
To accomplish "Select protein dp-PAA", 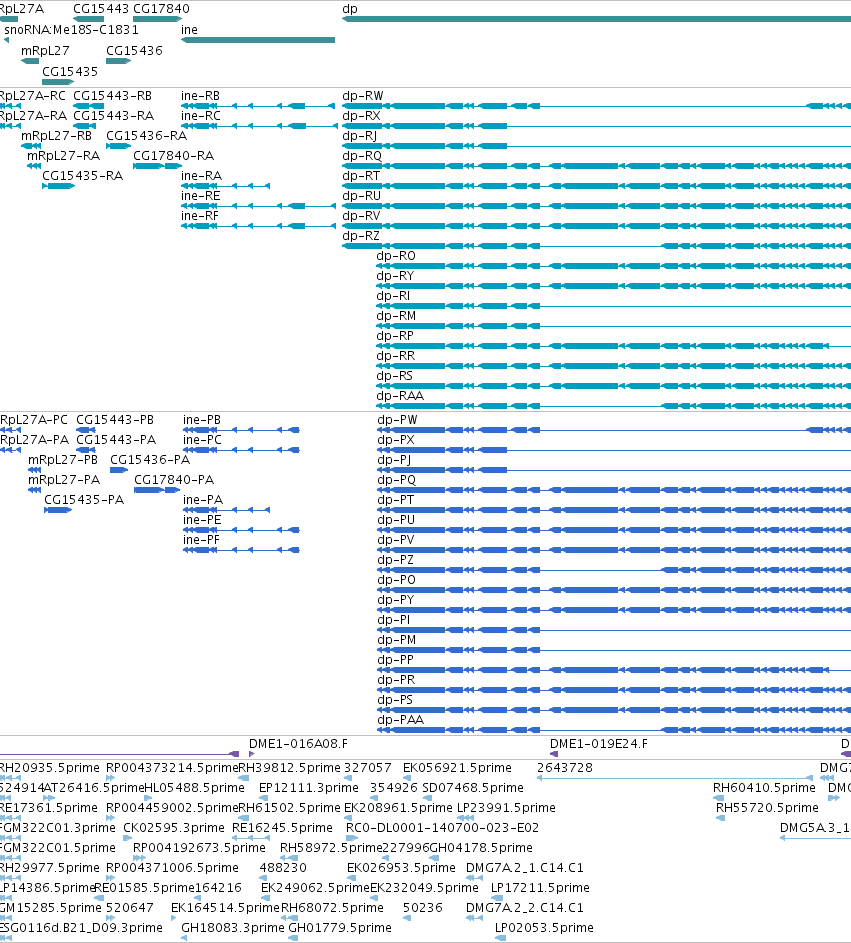I will pyautogui.click(x=614, y=730).
